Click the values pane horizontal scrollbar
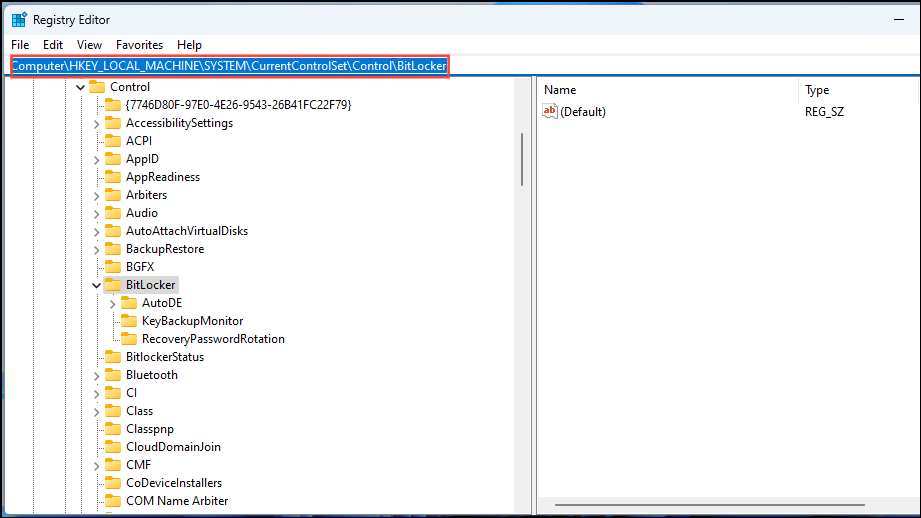The width and height of the screenshot is (921, 518). click(710, 504)
